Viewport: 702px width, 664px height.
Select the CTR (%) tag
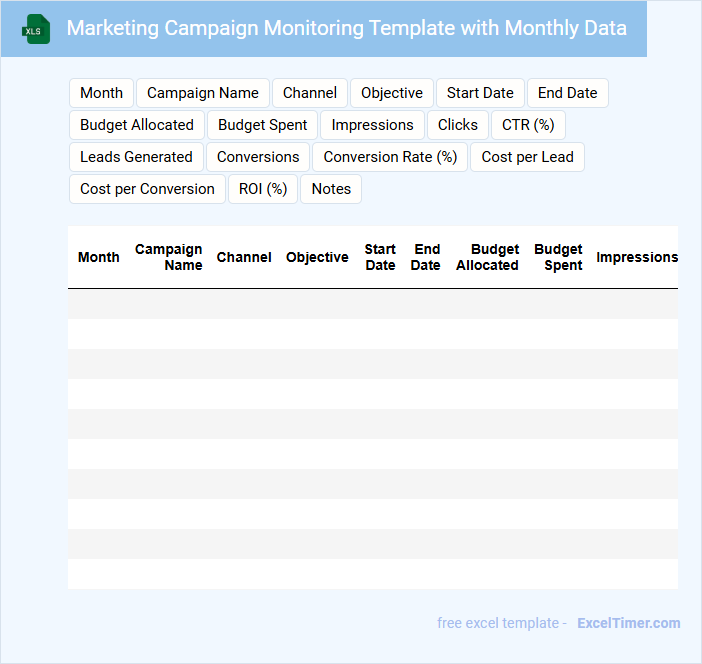point(529,125)
